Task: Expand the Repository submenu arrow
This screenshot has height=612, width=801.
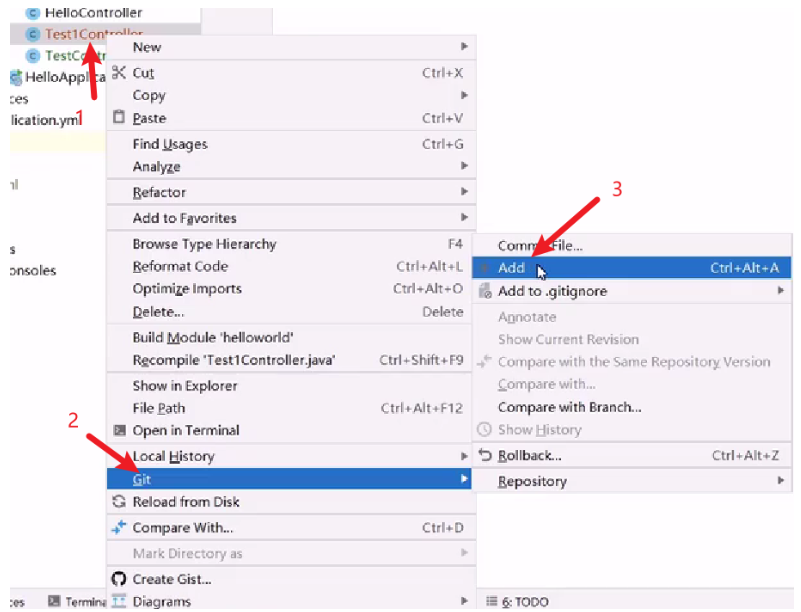Action: [x=780, y=481]
